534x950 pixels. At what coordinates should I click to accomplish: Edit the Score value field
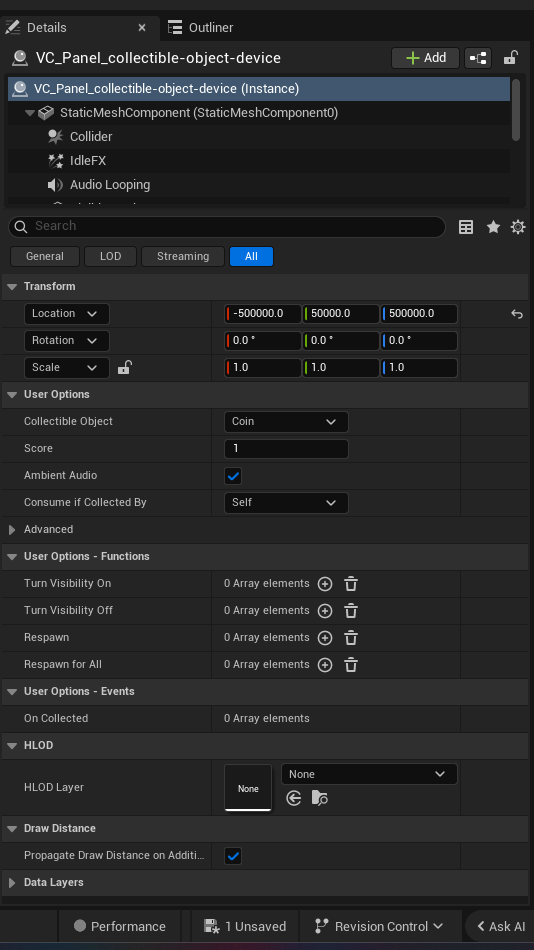point(286,449)
